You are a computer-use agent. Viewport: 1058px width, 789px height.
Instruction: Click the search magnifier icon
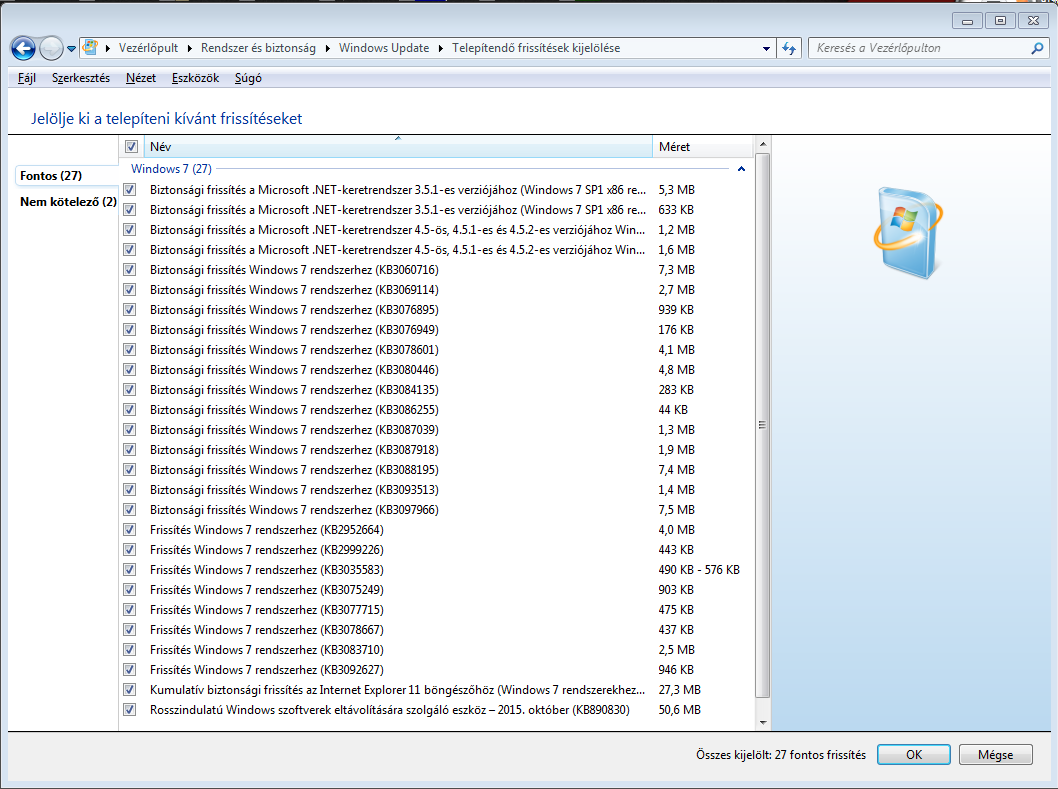click(x=1037, y=48)
